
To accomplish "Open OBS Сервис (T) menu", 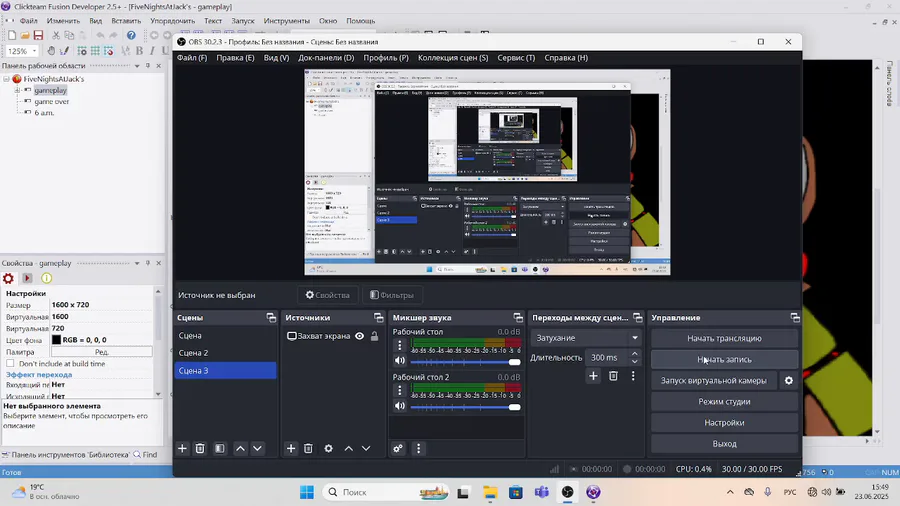I will 516,57.
